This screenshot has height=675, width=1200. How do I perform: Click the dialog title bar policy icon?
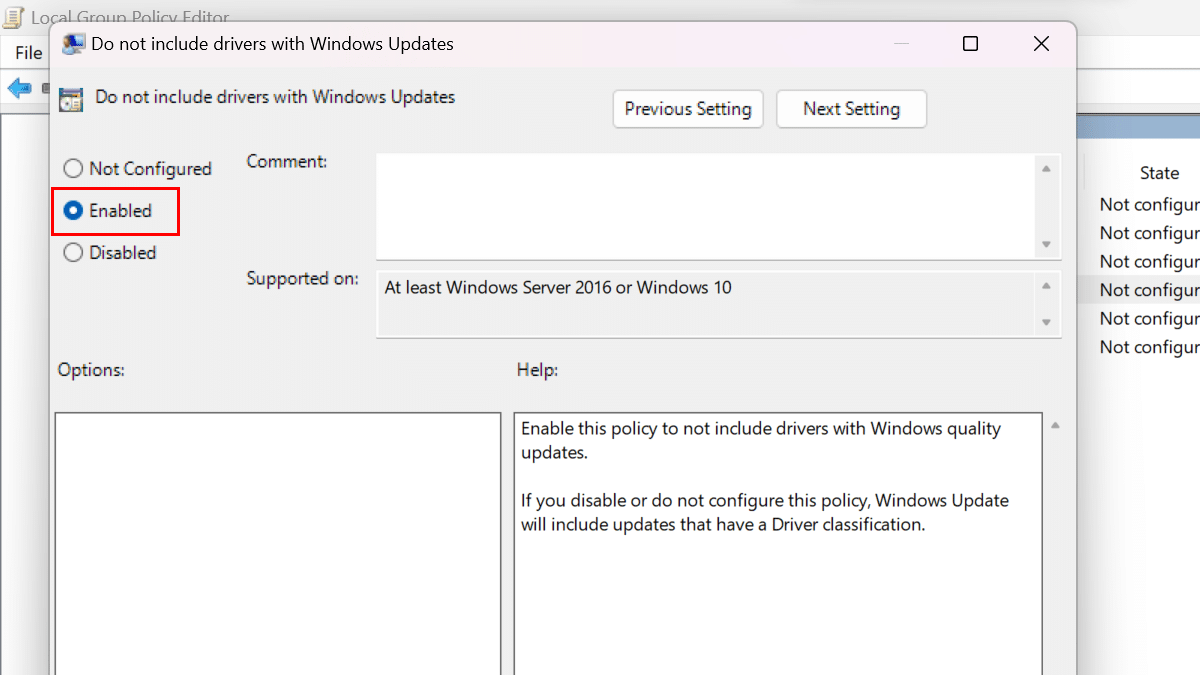pos(73,44)
